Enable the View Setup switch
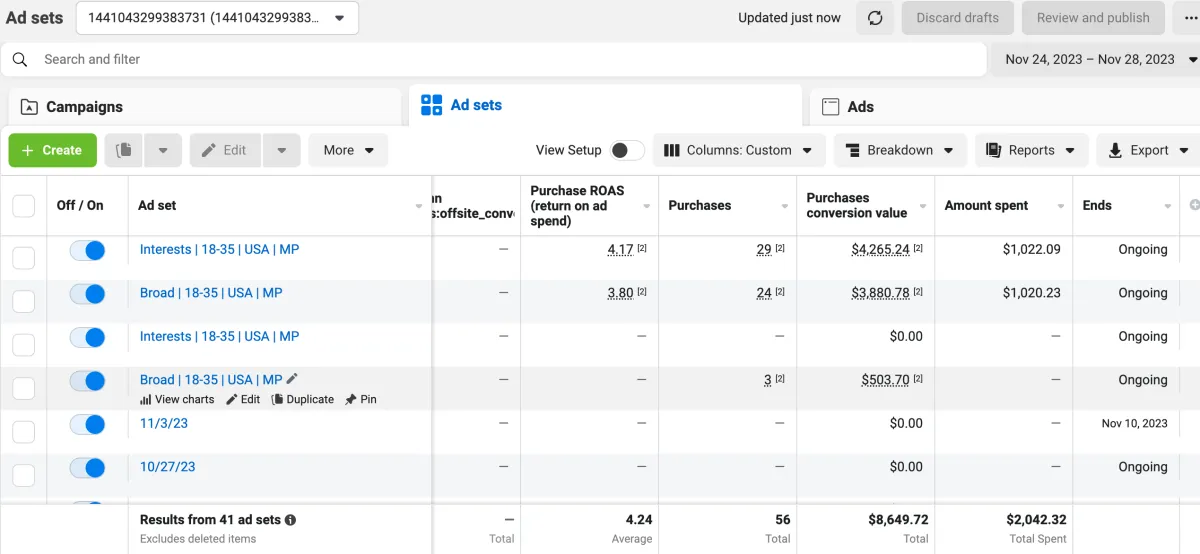The height and width of the screenshot is (554, 1200). point(628,150)
